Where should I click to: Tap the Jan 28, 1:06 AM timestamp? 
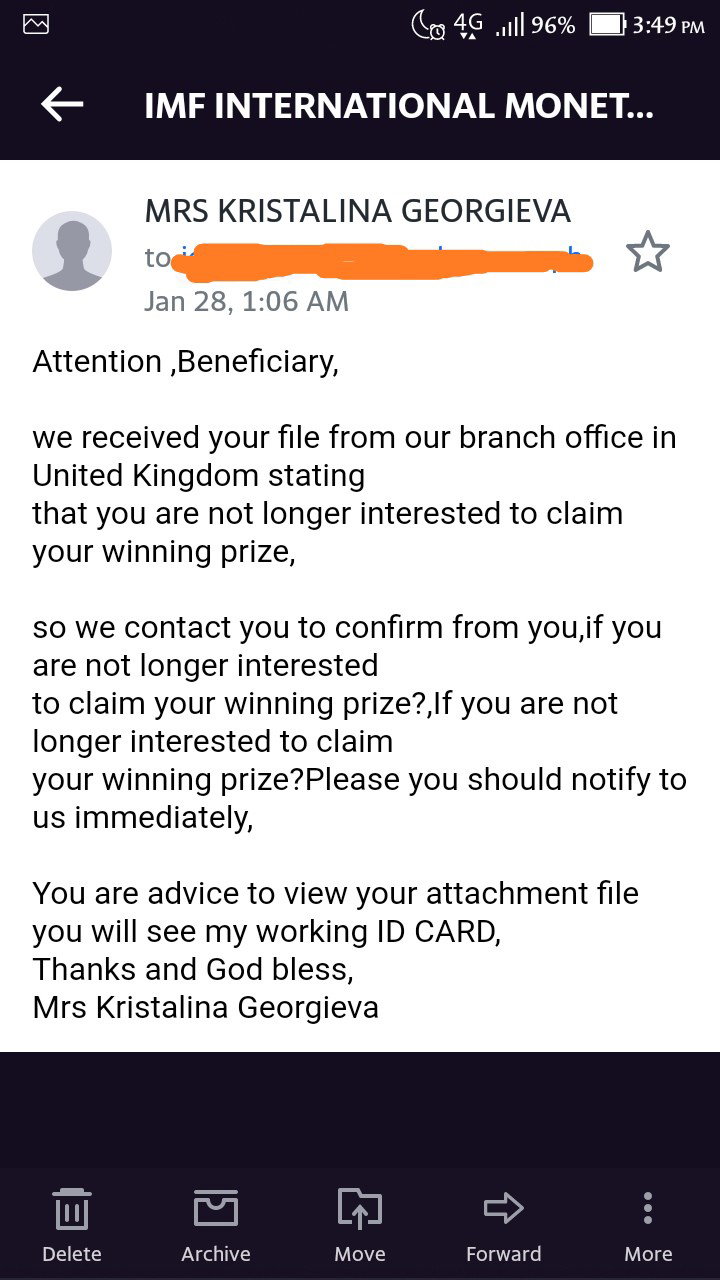click(247, 301)
